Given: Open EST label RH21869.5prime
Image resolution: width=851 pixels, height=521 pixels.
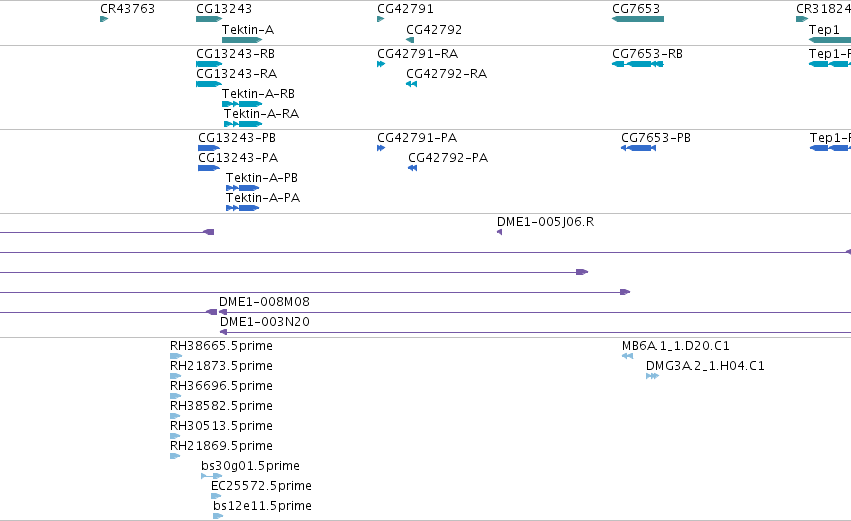Looking at the screenshot, I should click(221, 446).
